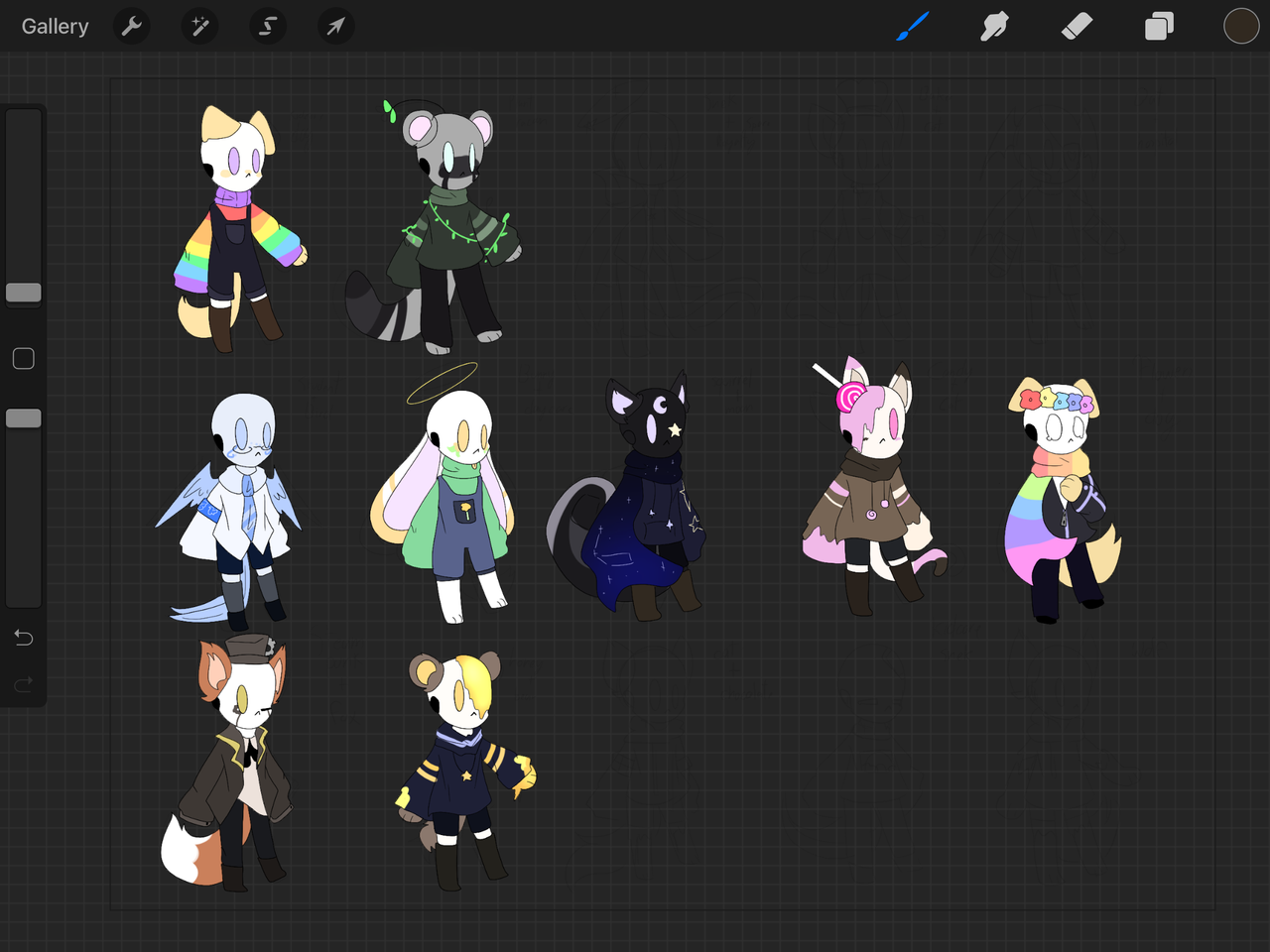Open the Actions wrench menu

[132, 27]
